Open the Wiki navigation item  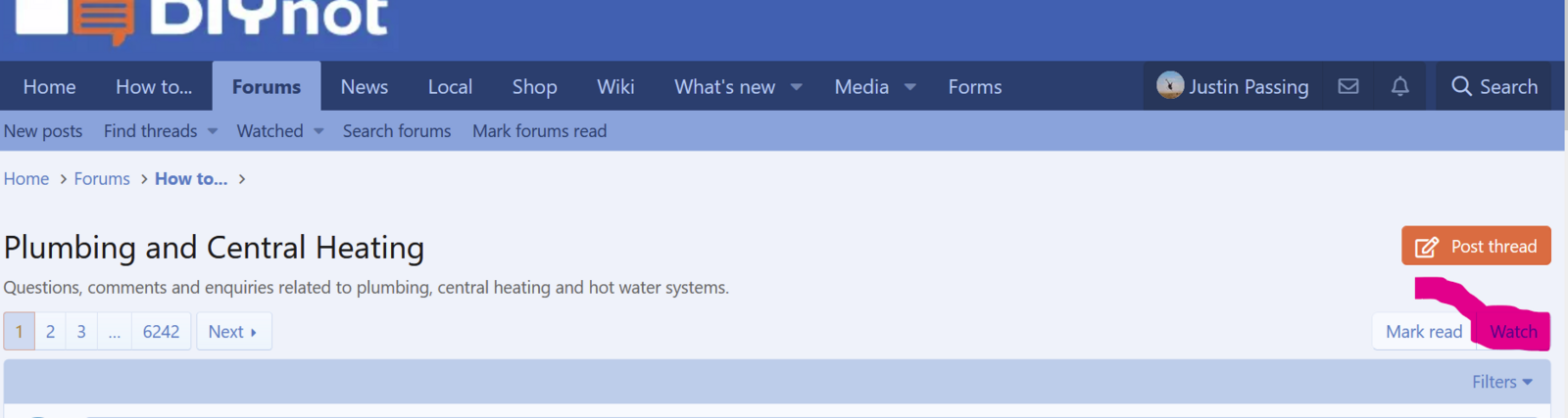615,86
